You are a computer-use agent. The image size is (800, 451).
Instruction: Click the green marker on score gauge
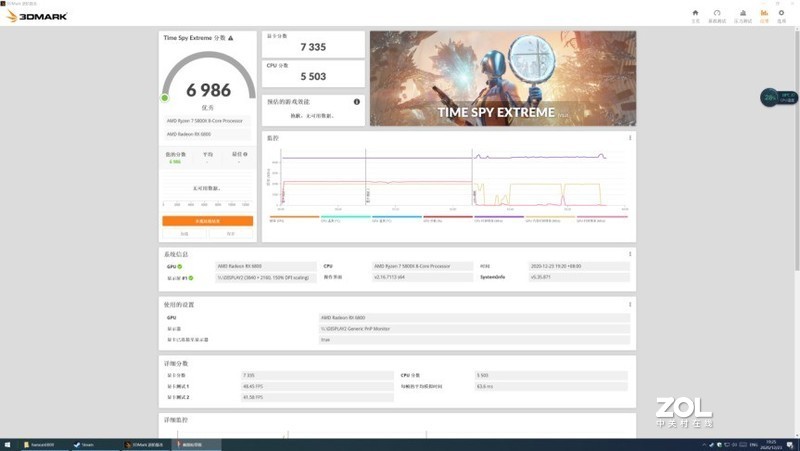[x=164, y=97]
